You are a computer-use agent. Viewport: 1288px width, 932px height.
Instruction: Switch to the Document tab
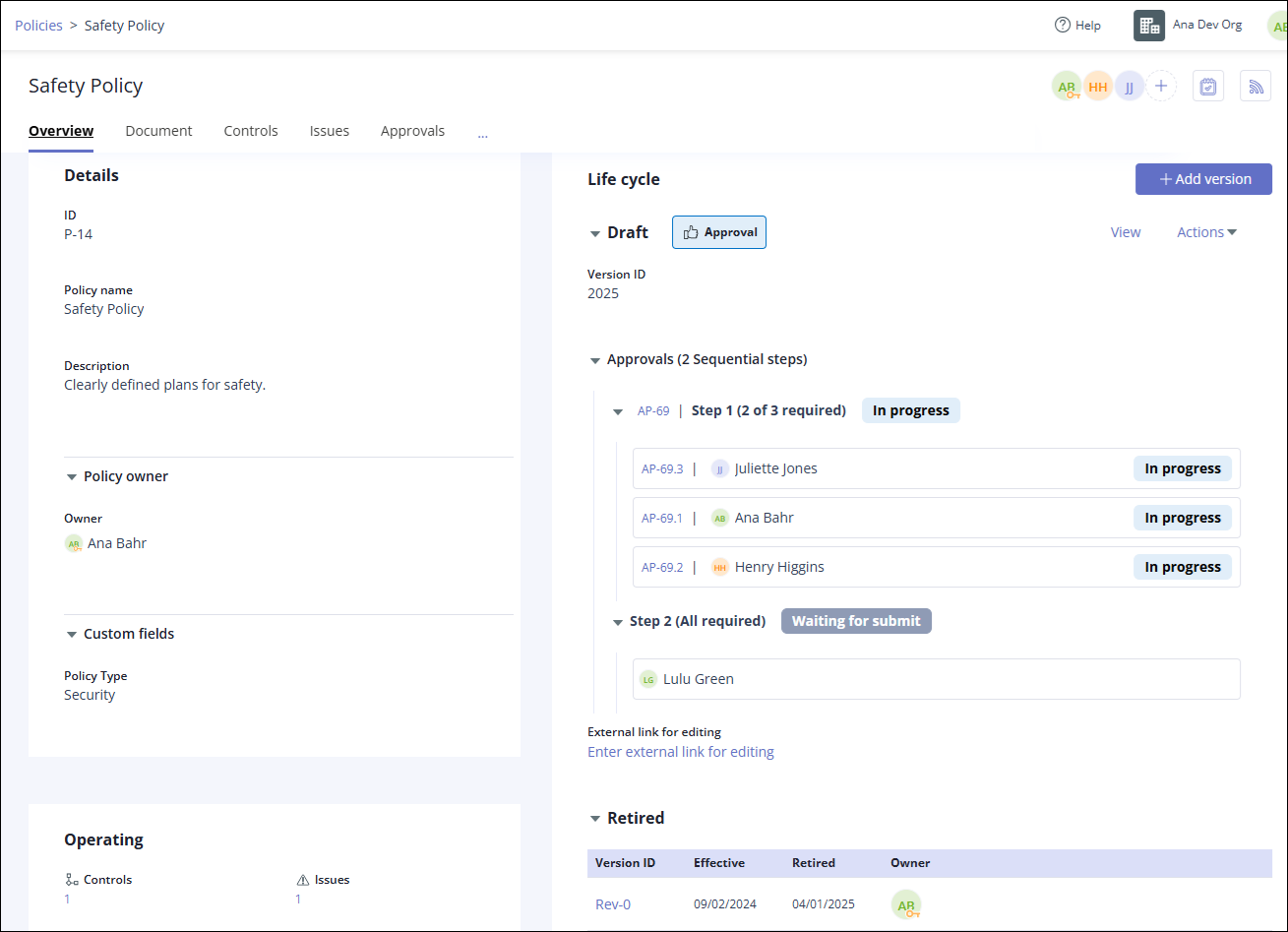158,131
